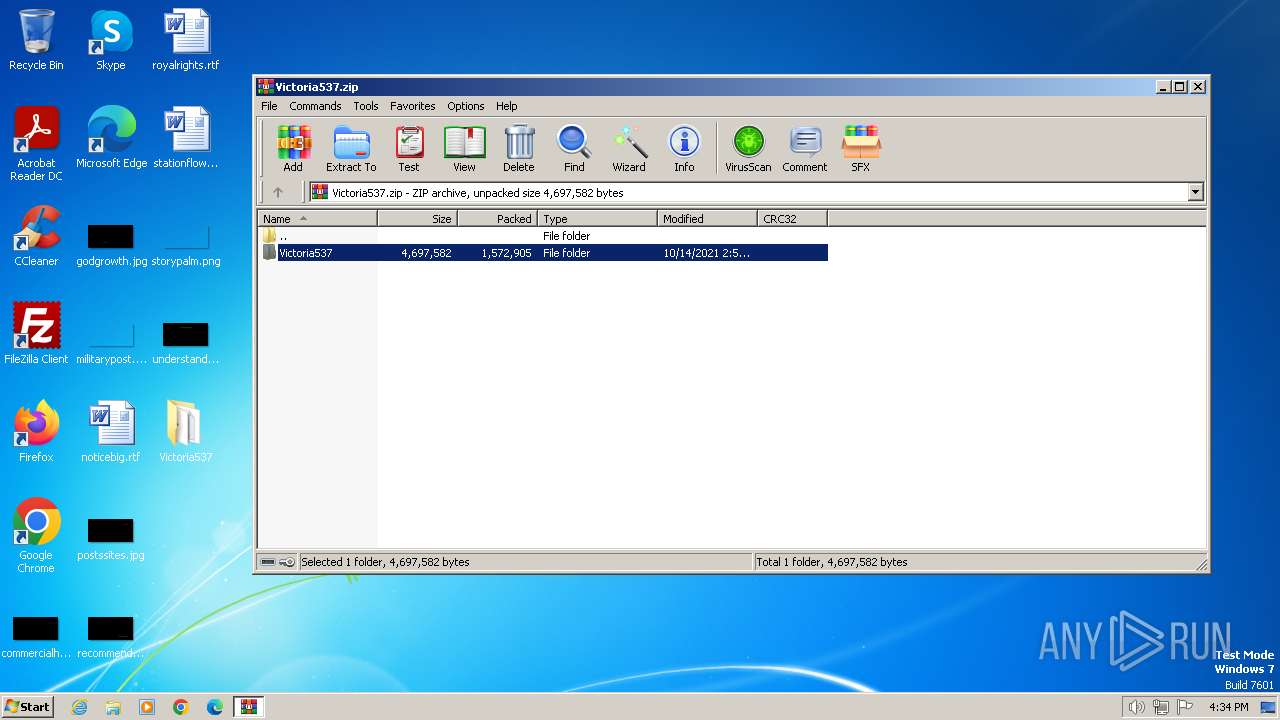Click status text 'Selected 1 folder'
The height and width of the screenshot is (720, 1280).
(385, 562)
